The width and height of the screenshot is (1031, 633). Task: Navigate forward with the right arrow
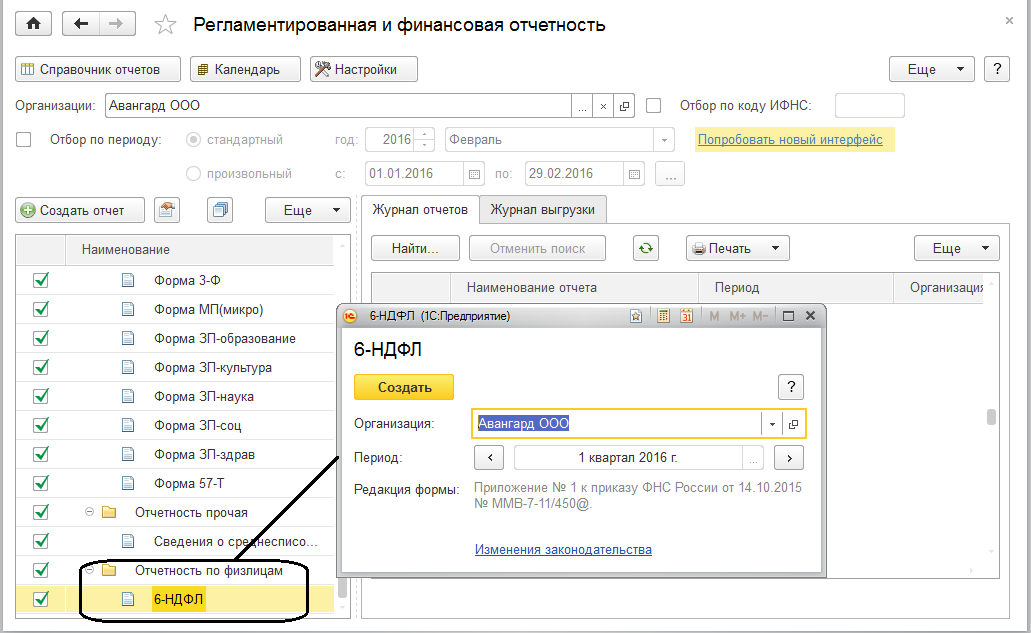(116, 24)
